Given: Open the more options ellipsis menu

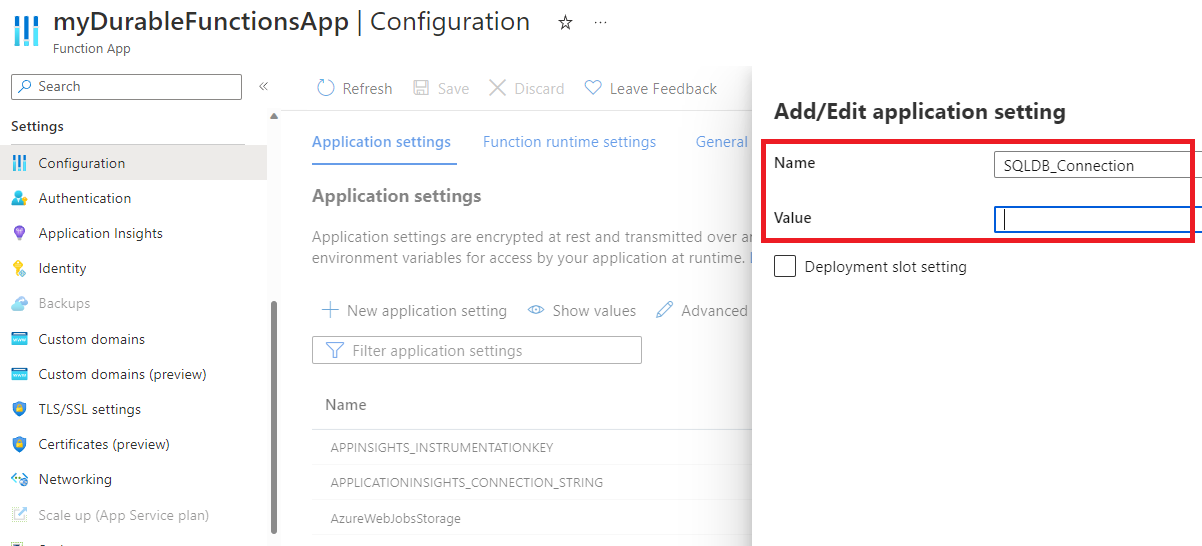Looking at the screenshot, I should 600,23.
